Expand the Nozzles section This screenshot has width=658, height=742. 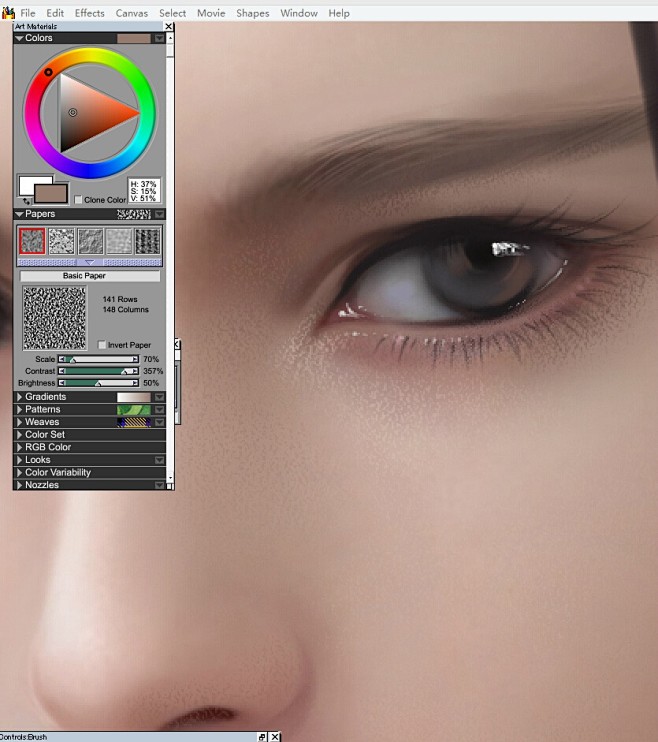(19, 485)
